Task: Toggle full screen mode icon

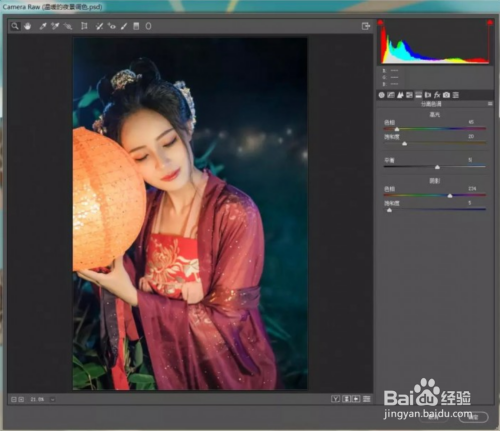Action: click(366, 26)
